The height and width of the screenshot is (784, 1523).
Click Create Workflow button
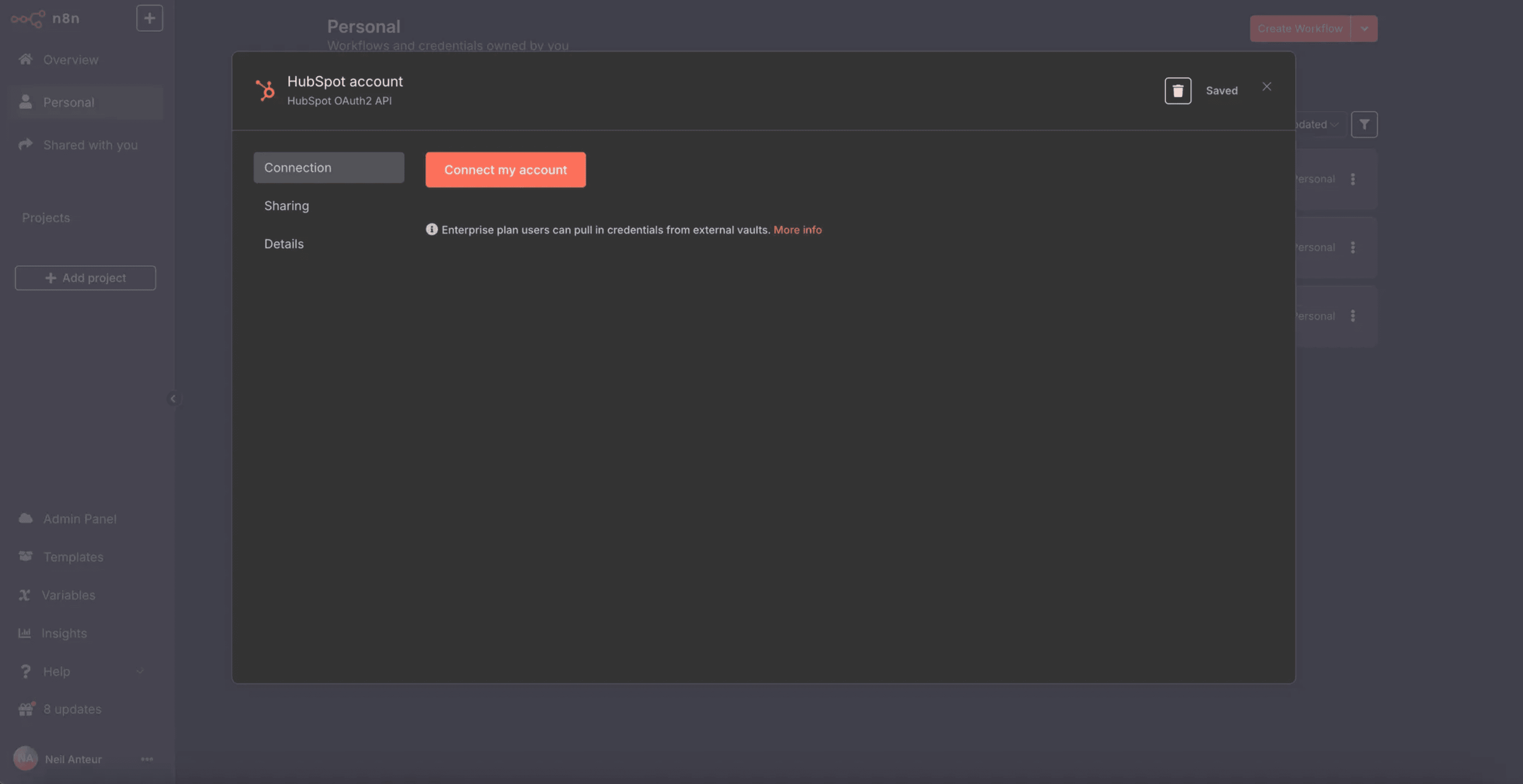tap(1299, 28)
